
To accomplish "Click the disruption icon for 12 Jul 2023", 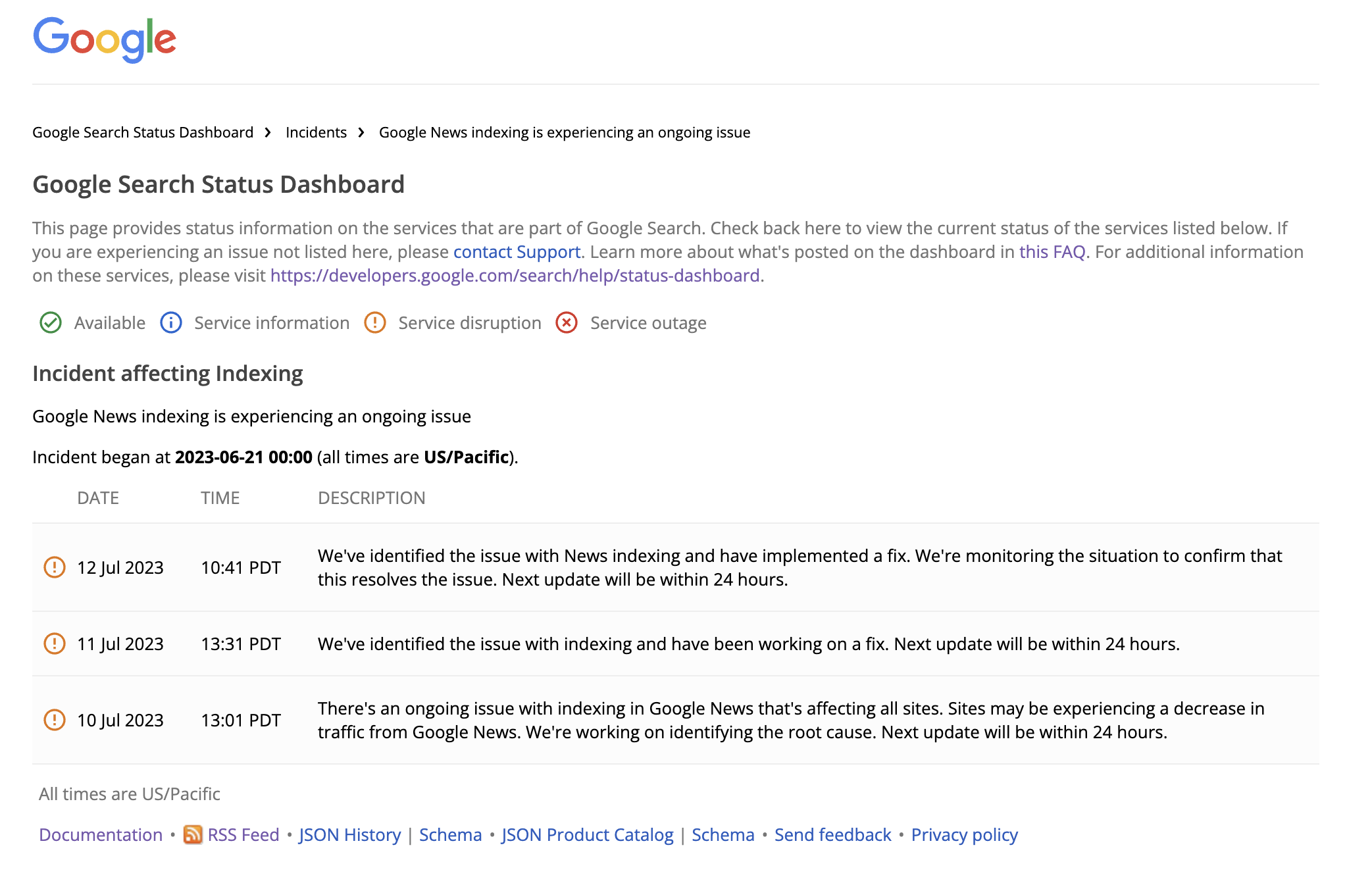I will tap(55, 567).
